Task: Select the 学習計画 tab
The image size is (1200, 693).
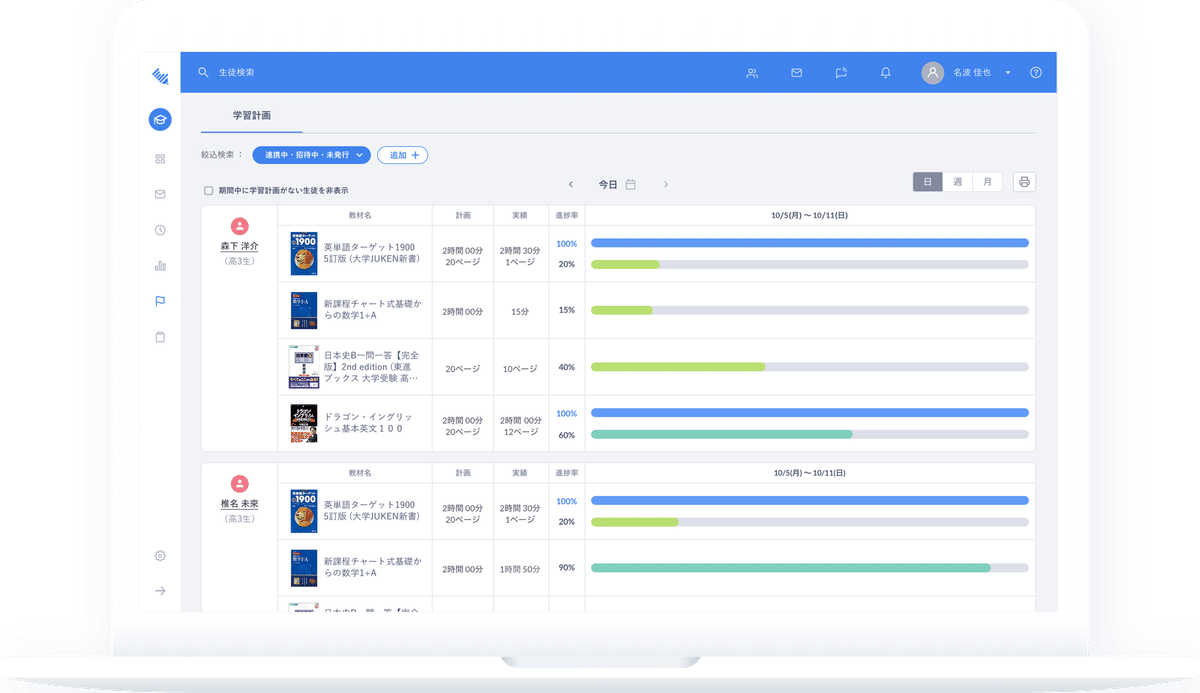Action: 252,116
